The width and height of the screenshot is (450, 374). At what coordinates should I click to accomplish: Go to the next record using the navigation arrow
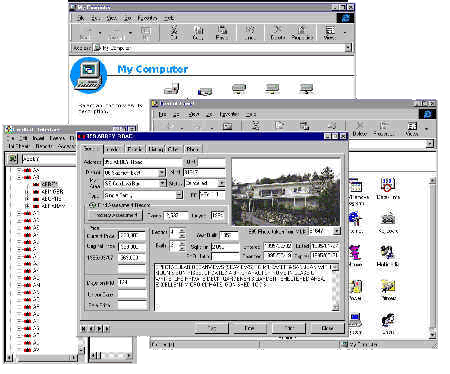100,329
